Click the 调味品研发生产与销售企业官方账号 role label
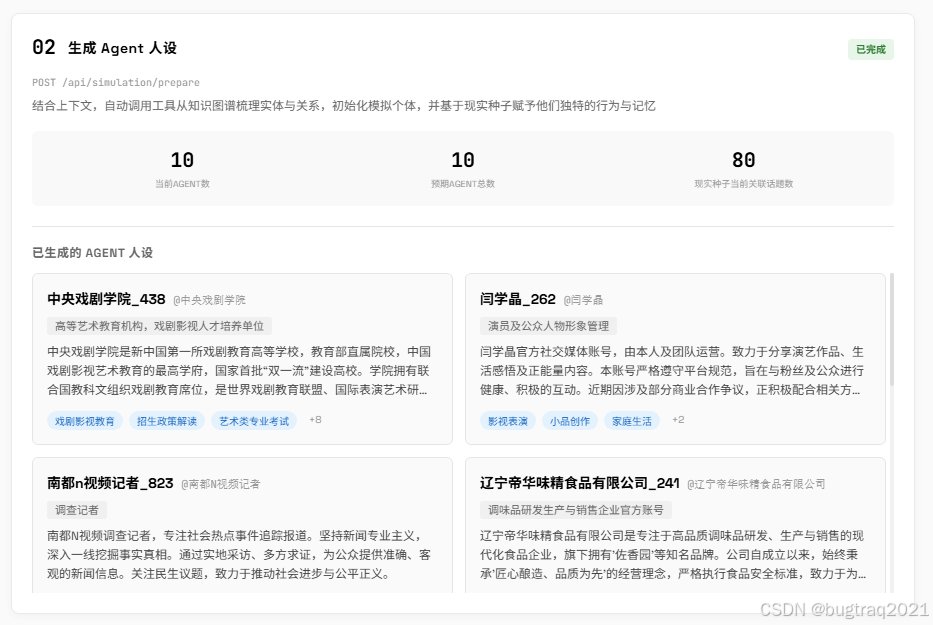The width and height of the screenshot is (933, 625). tap(576, 510)
